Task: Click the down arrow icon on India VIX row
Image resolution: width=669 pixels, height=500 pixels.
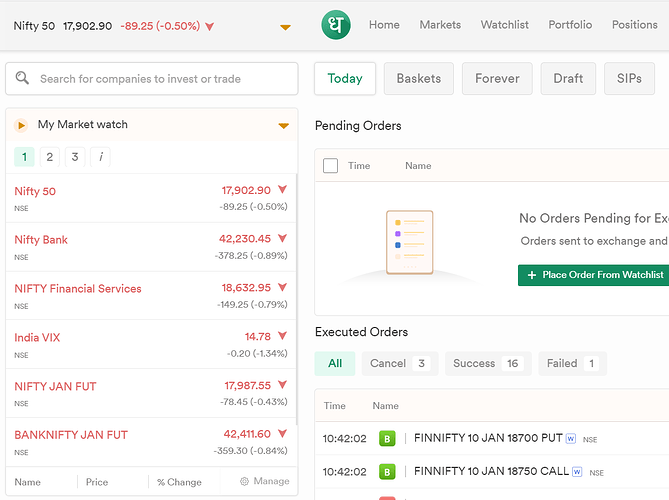Action: [282, 336]
